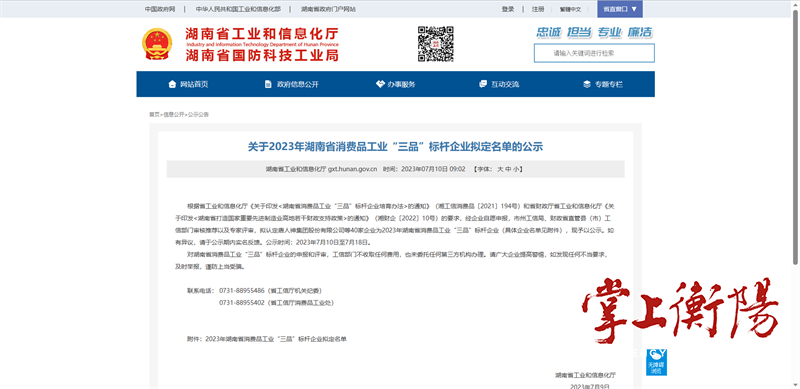
Task: Open the 省直窗口 dropdown
Action: click(x=620, y=9)
